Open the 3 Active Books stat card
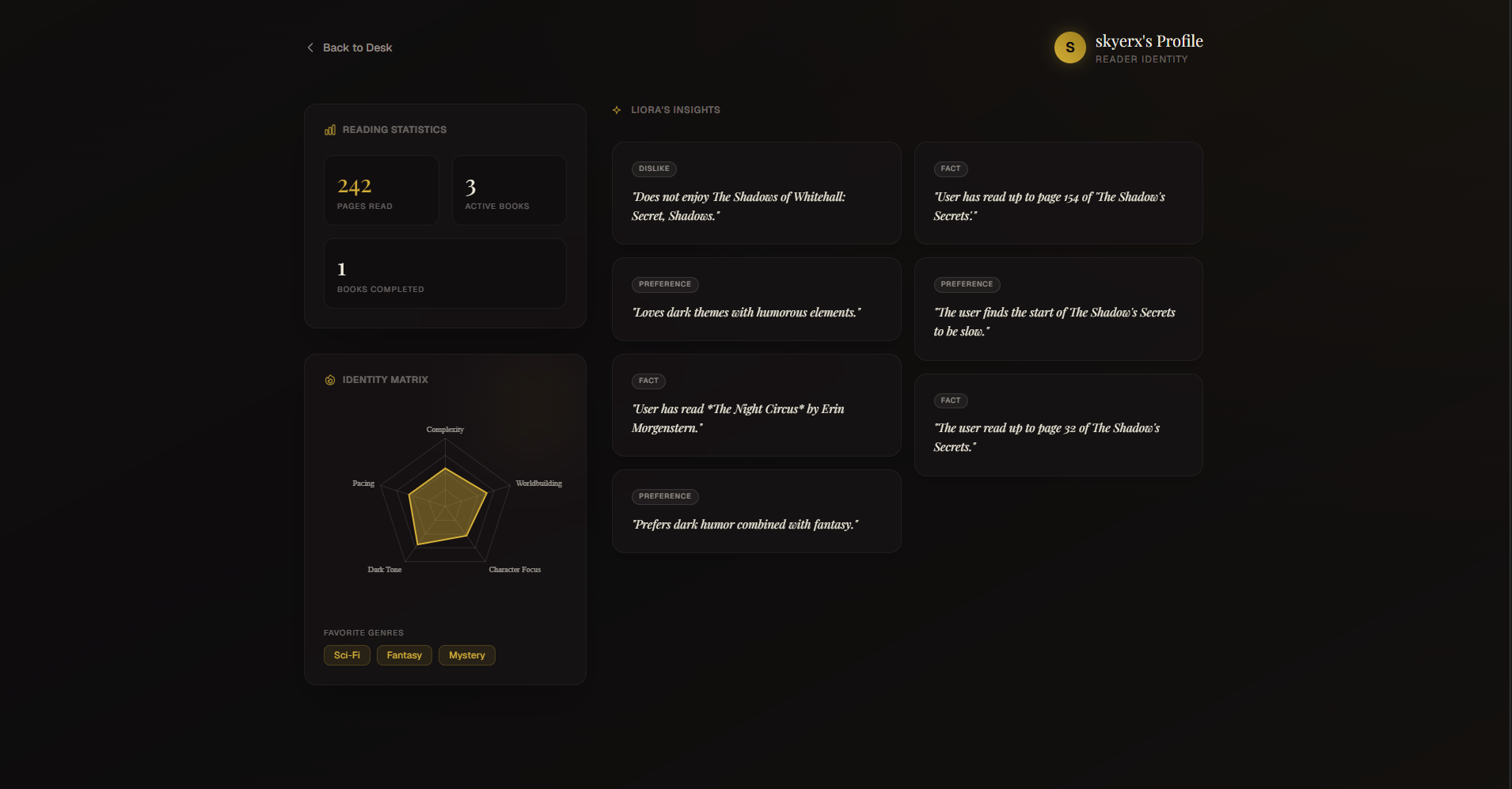The width and height of the screenshot is (1512, 789). tap(509, 190)
